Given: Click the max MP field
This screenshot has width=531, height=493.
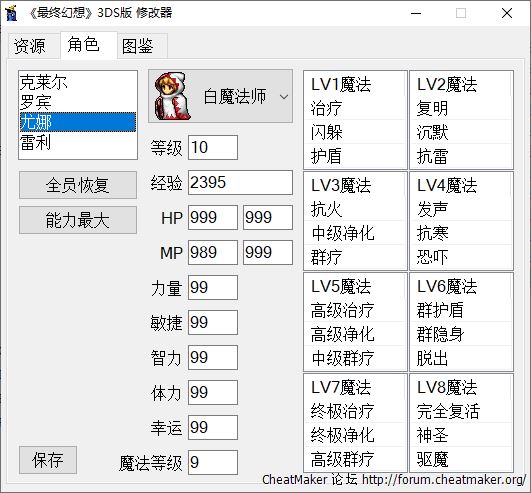Looking at the screenshot, I should [268, 253].
